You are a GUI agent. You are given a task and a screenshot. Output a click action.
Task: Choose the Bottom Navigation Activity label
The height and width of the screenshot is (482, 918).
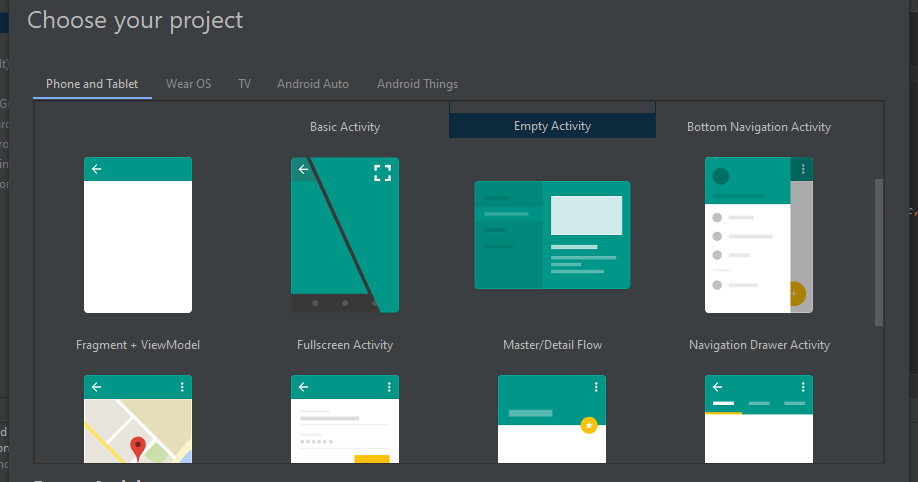(759, 127)
